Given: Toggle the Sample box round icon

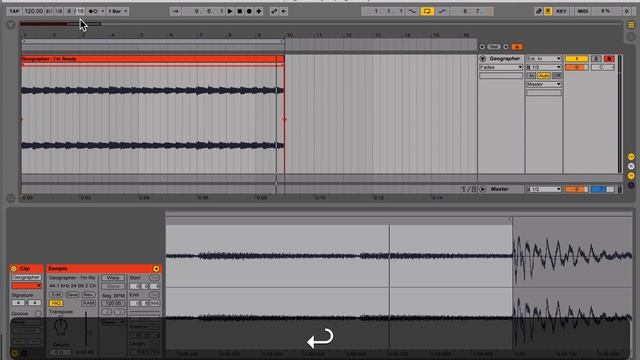Looking at the screenshot, I should (156, 269).
